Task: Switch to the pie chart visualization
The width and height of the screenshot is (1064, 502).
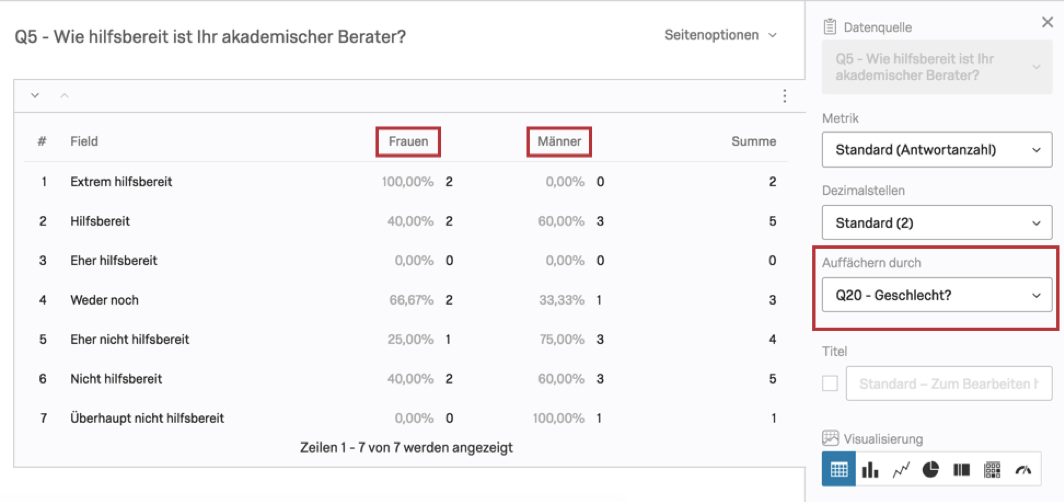Action: point(930,469)
